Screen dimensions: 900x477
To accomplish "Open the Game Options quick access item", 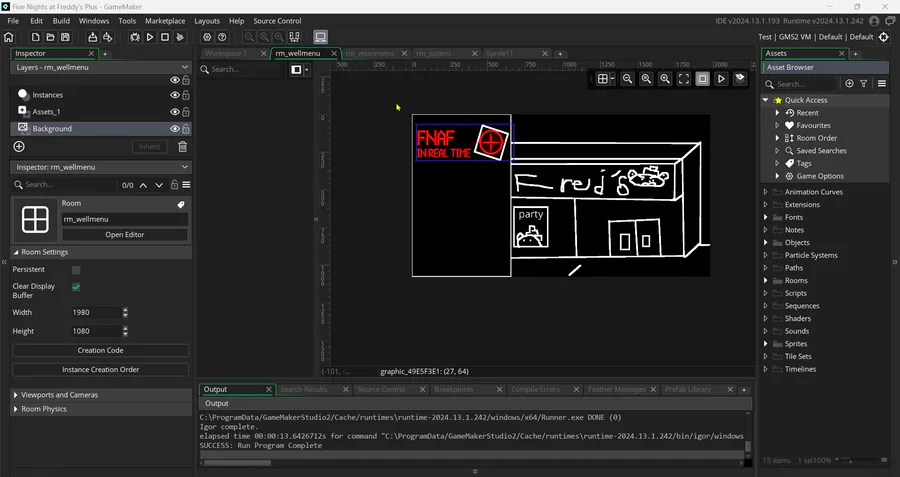I will tap(820, 176).
